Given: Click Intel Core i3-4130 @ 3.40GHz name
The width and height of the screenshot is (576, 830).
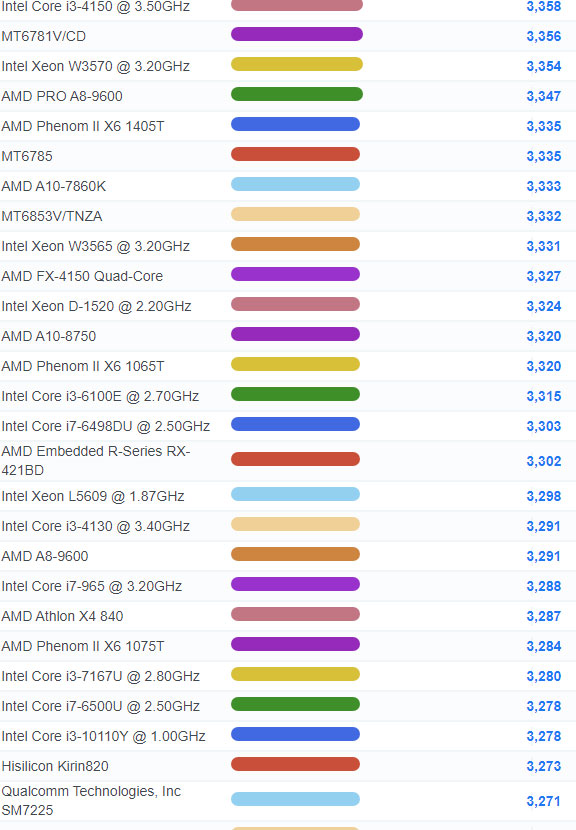Looking at the screenshot, I should tap(96, 526).
